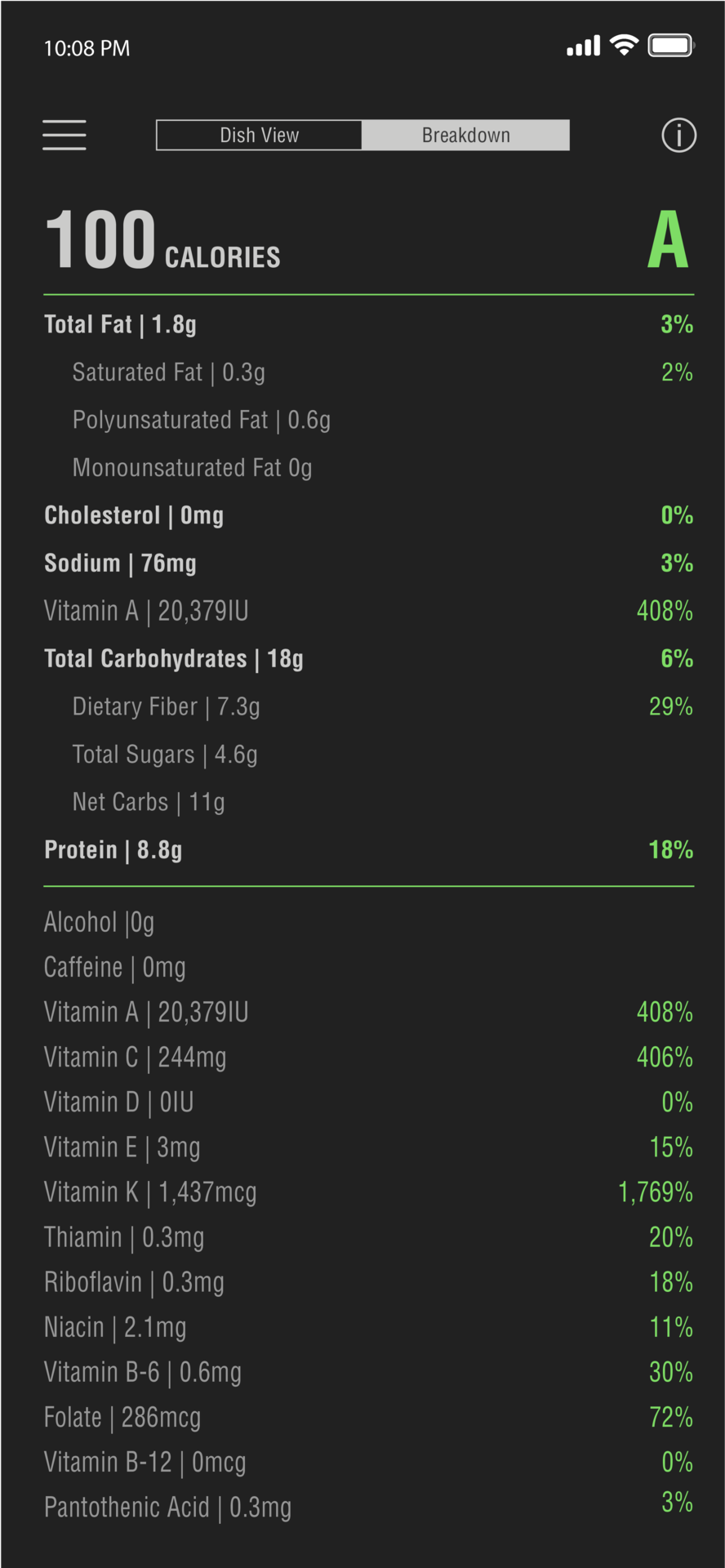This screenshot has height=1568, width=725.
Task: Tap the cellular signal bars icon
Action: pyautogui.click(x=584, y=47)
